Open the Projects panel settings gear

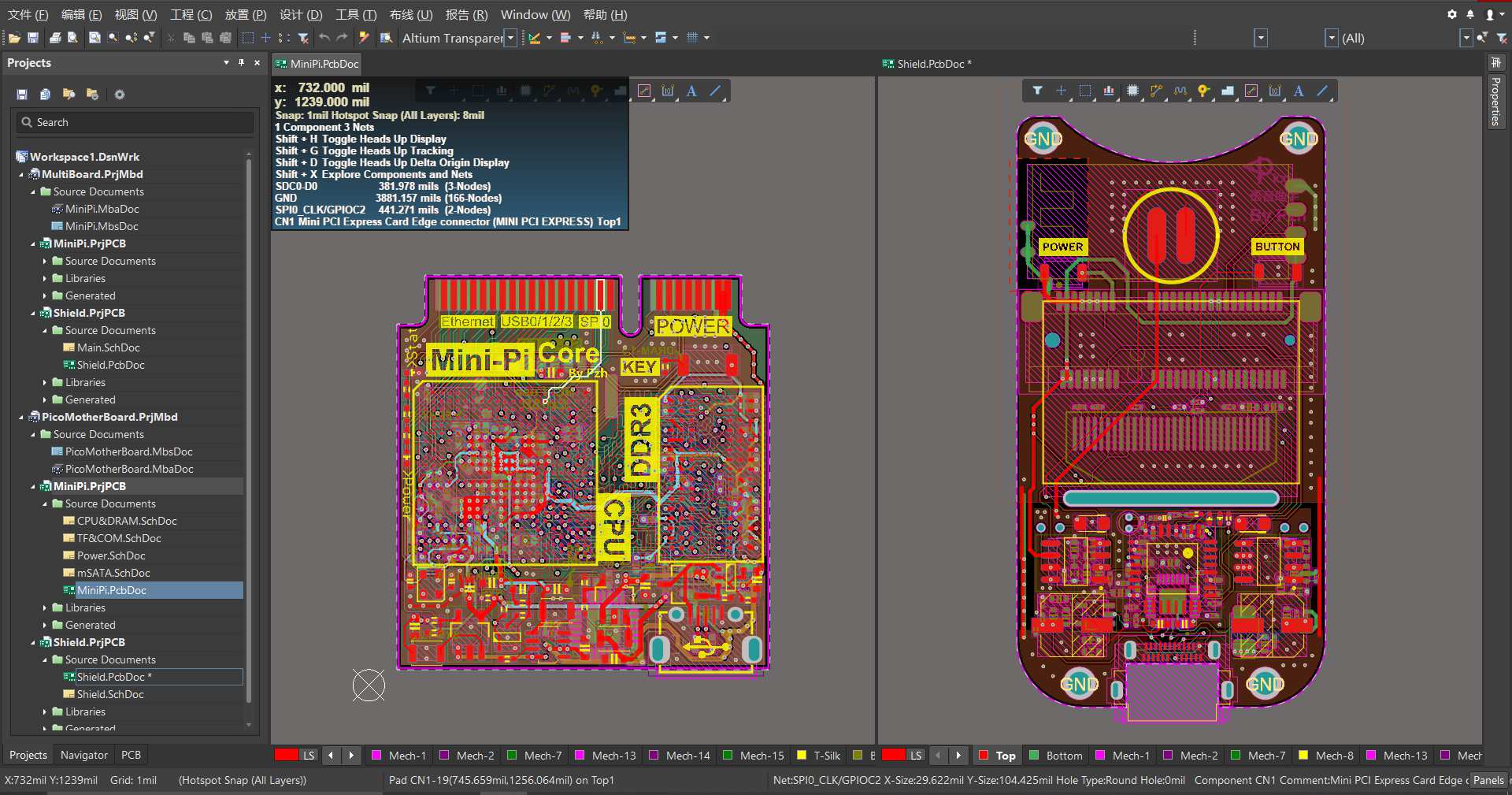pos(120,95)
